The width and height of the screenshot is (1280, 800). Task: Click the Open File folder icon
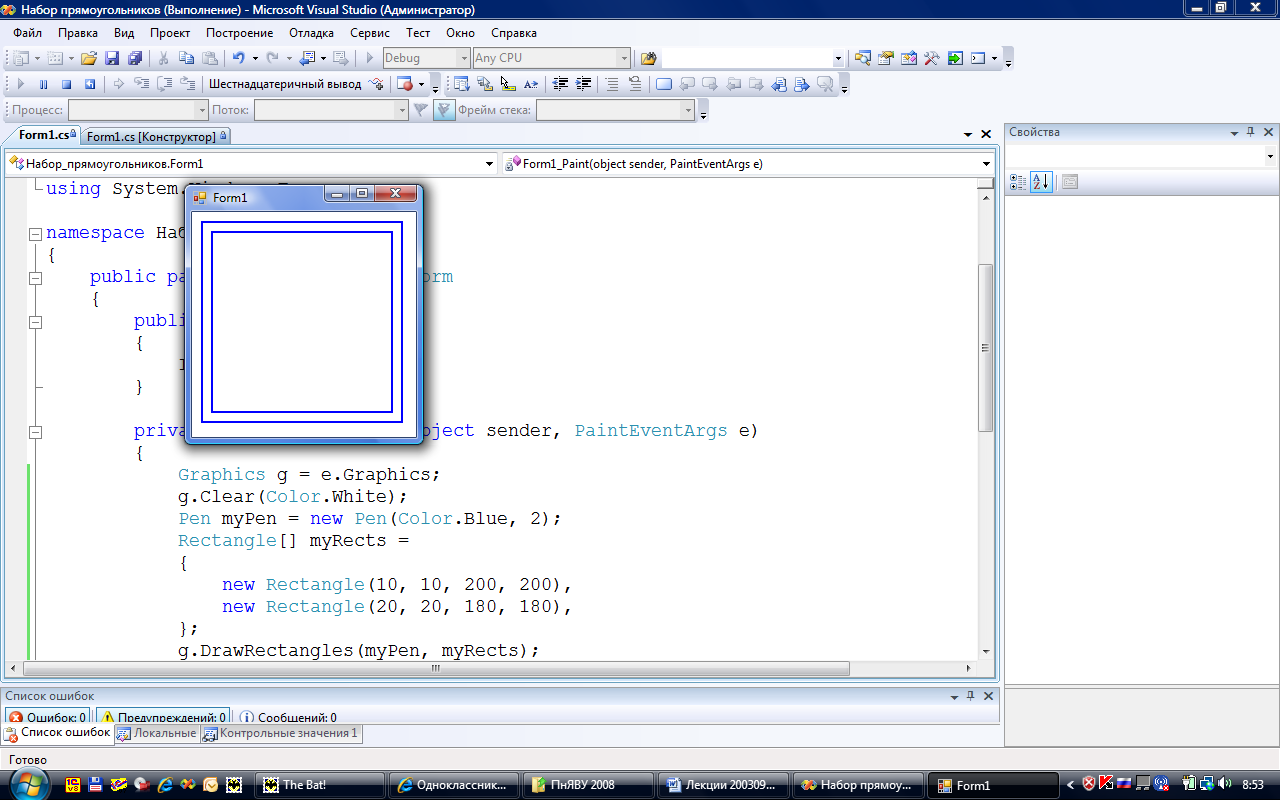[88, 58]
